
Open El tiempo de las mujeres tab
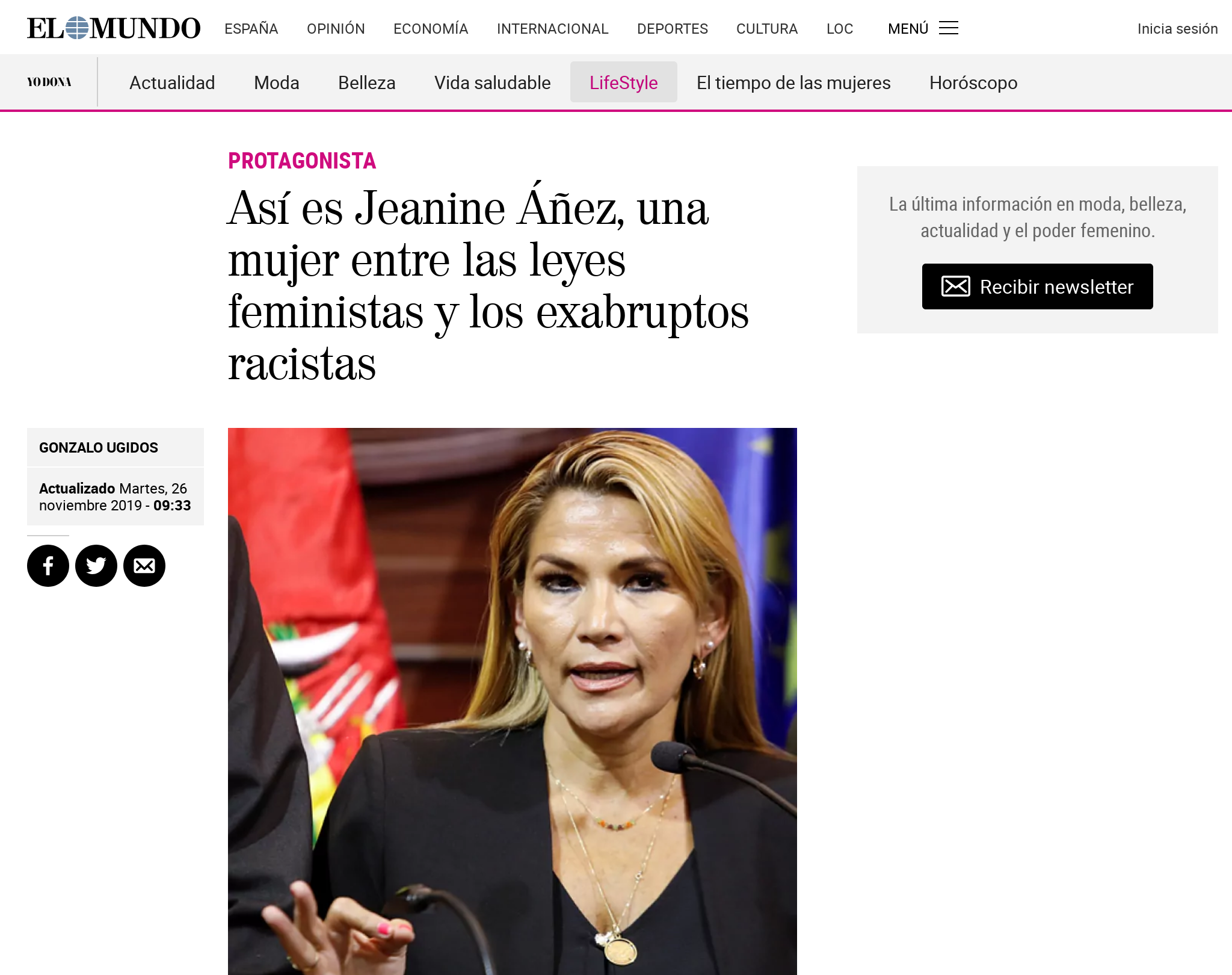[793, 82]
